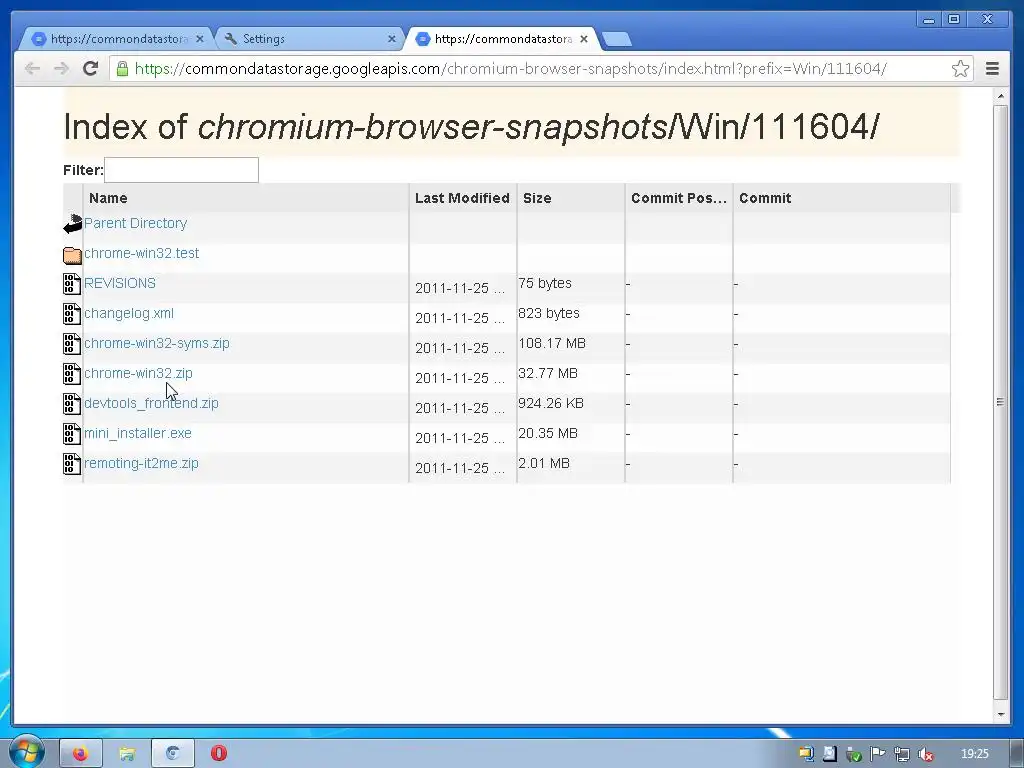The height and width of the screenshot is (768, 1024).
Task: Open the chrome-win32.test folder link
Action: point(141,253)
